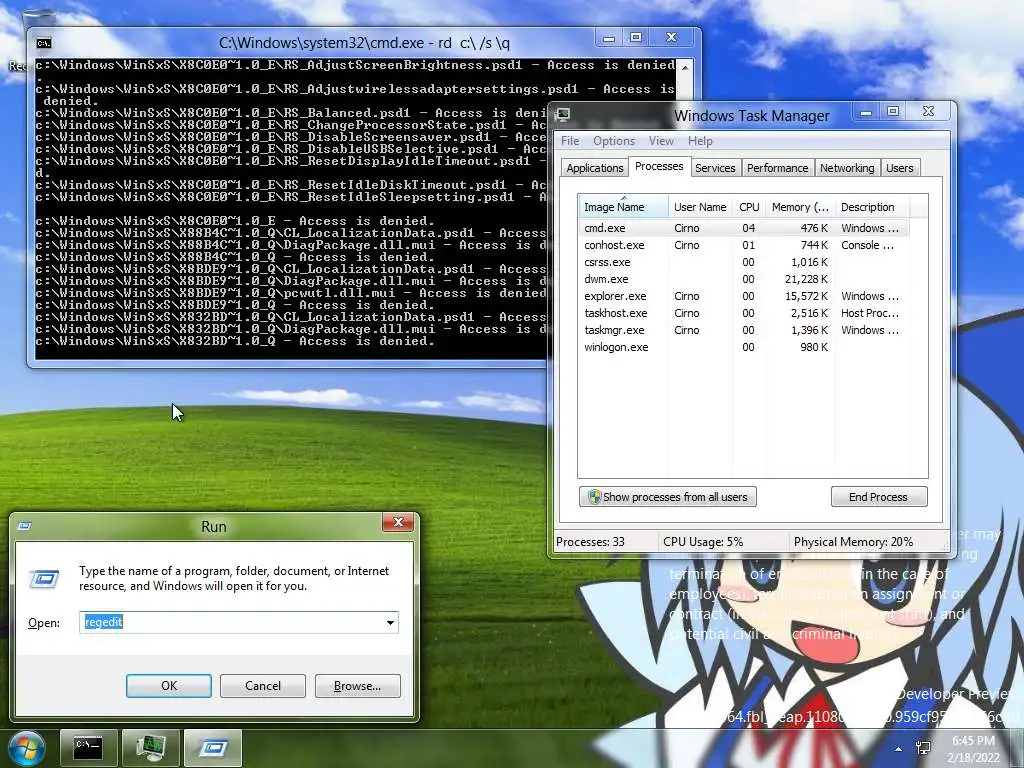1024x768 pixels.
Task: Switch to the Applications tab
Action: (x=595, y=168)
